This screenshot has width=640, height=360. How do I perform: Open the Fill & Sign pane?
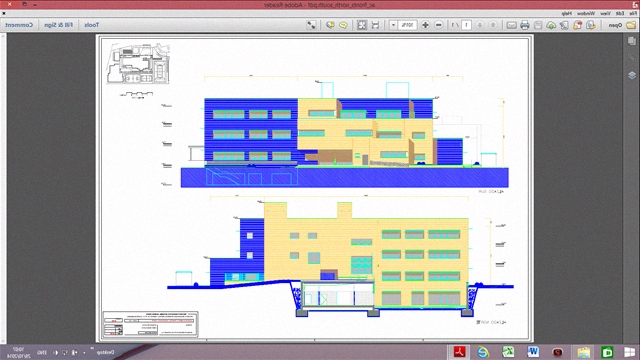click(58, 25)
